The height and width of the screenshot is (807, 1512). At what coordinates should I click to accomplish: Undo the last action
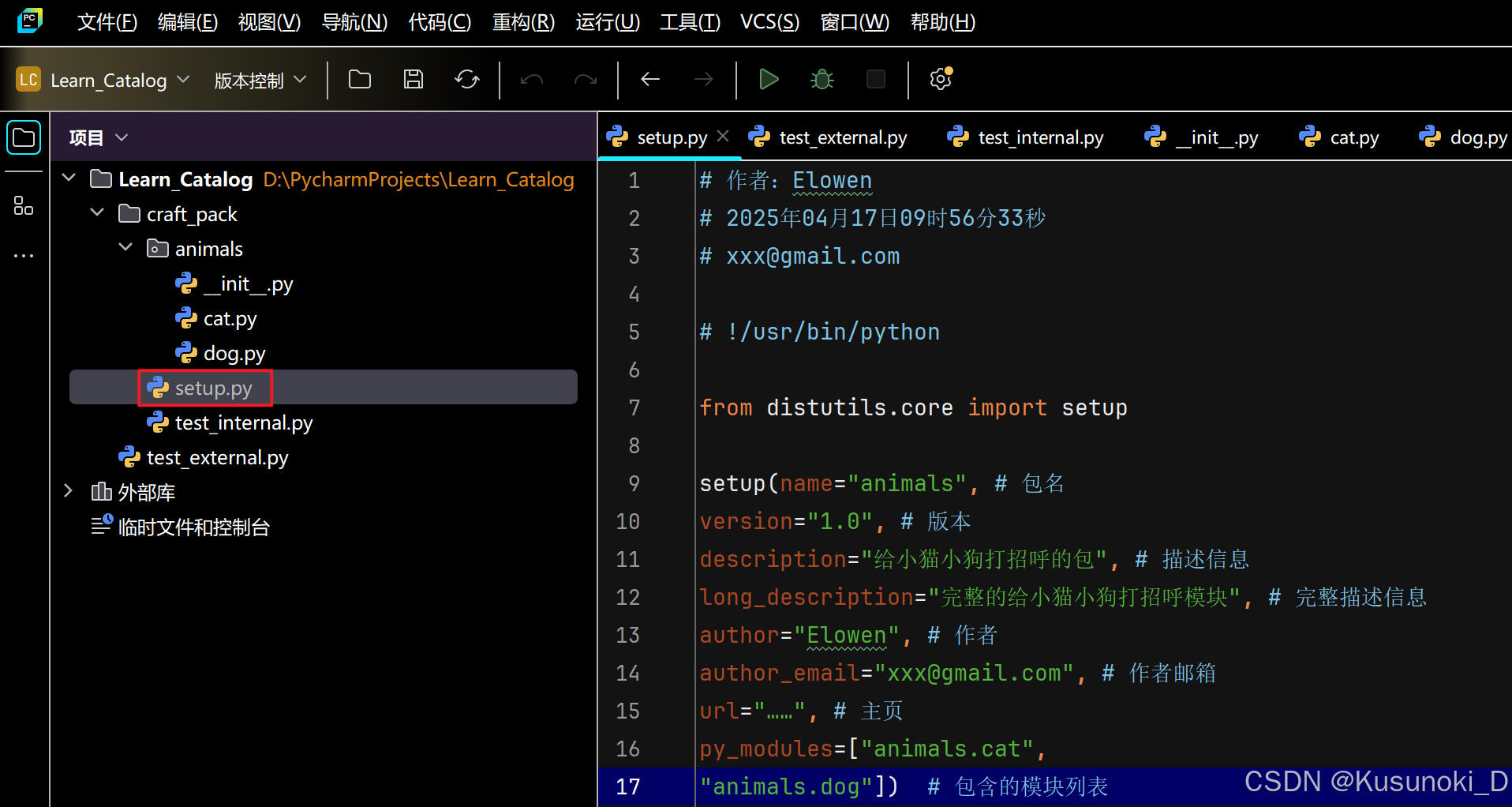[531, 79]
